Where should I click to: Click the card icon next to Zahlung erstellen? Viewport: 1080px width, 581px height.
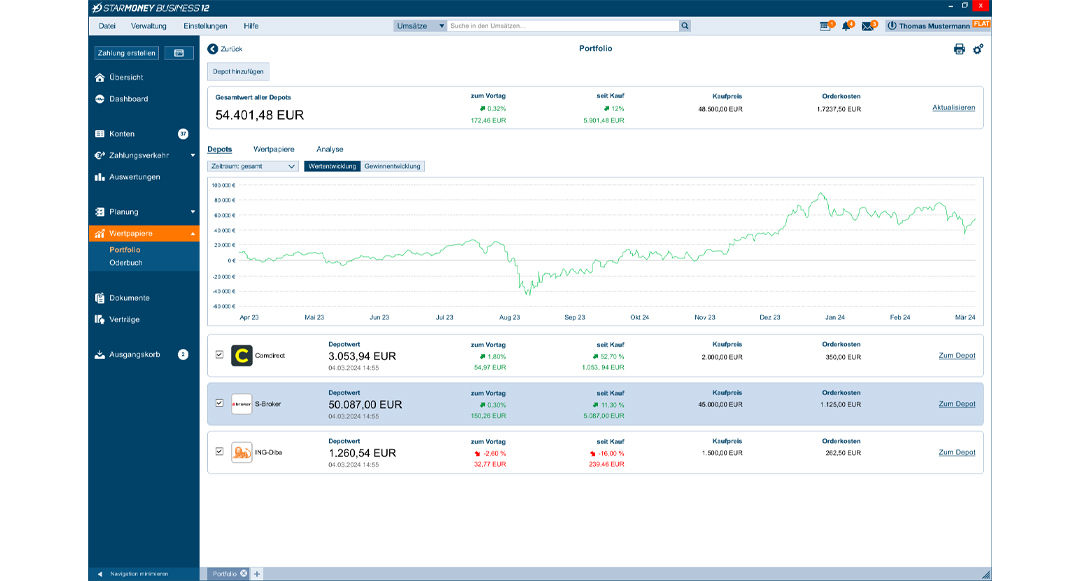pyautogui.click(x=179, y=53)
